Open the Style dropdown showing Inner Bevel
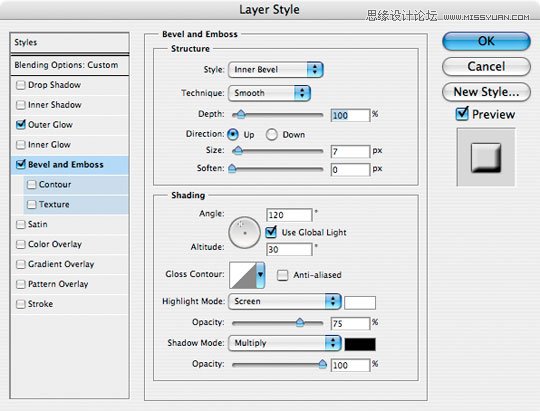 coord(276,70)
